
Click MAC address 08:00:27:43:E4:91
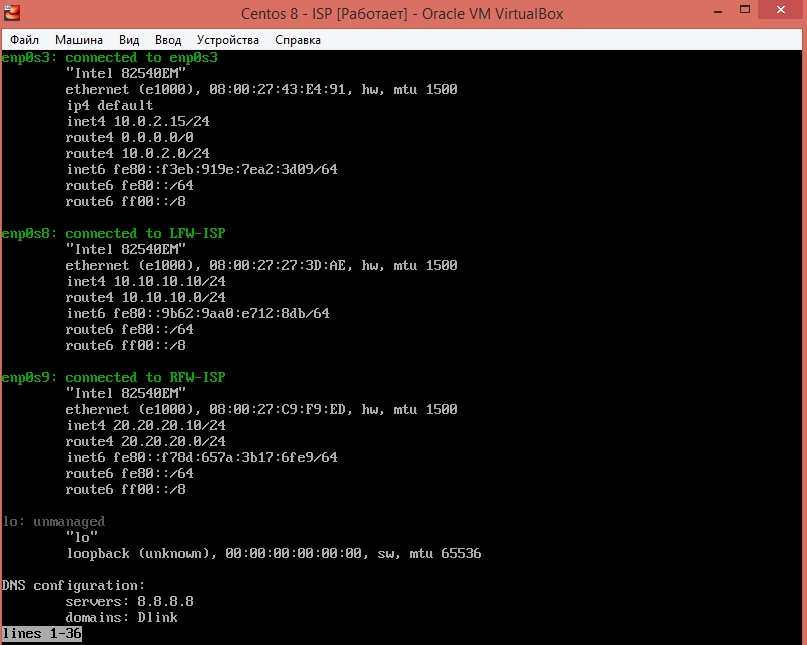[x=277, y=90]
